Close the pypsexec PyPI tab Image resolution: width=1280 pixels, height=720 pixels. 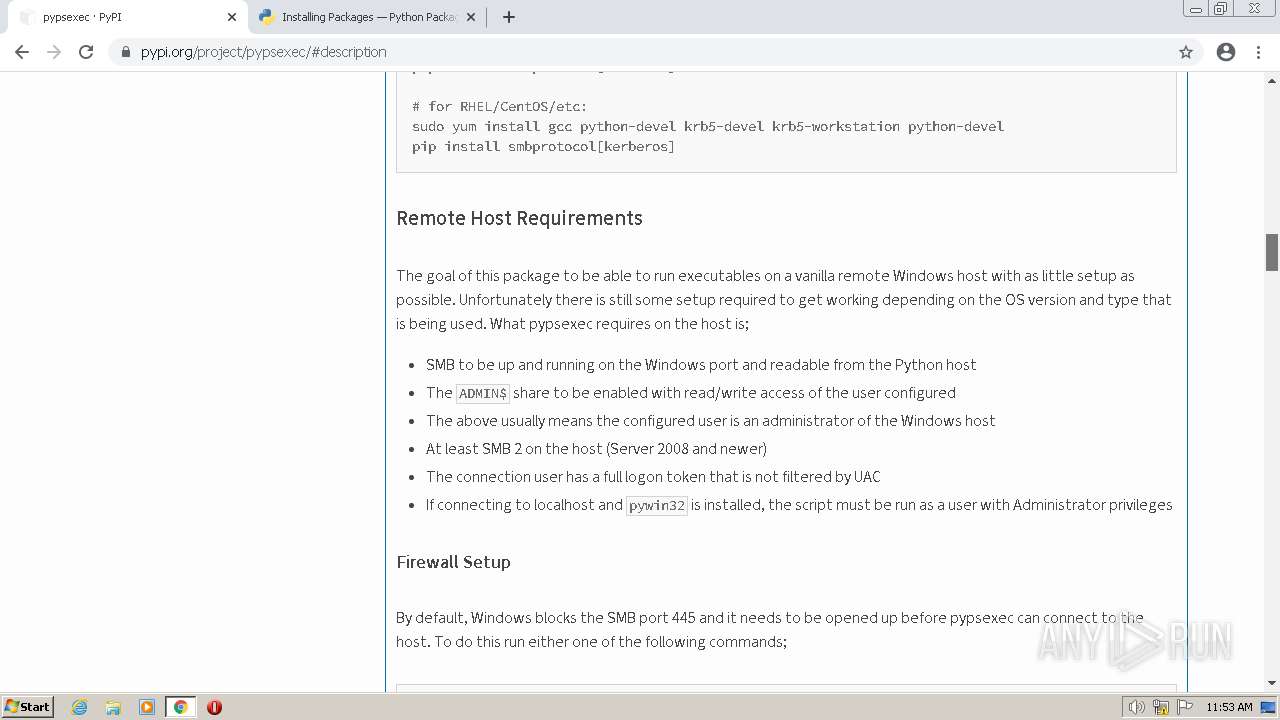pos(232,17)
